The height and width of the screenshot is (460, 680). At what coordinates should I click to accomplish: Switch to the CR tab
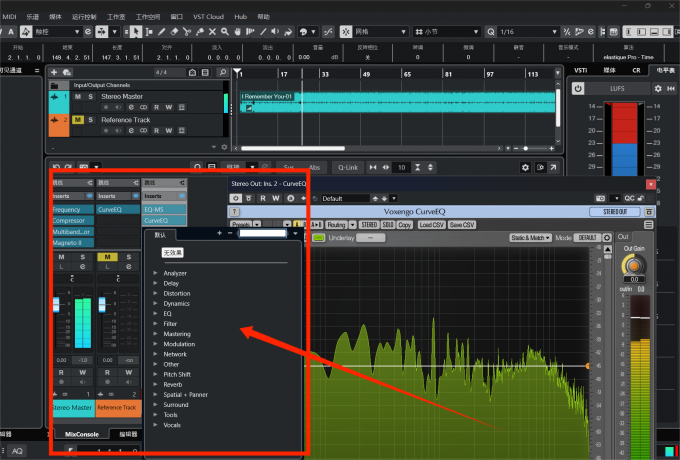[x=636, y=70]
